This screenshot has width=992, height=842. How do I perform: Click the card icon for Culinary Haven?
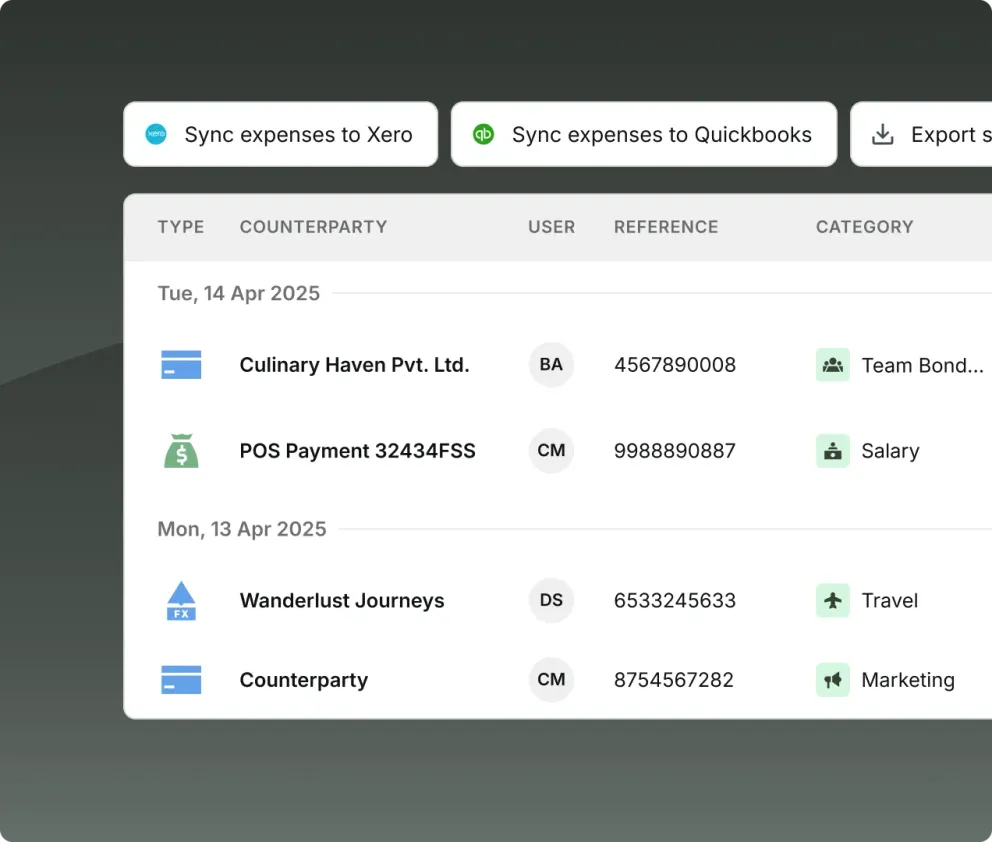[x=181, y=364]
